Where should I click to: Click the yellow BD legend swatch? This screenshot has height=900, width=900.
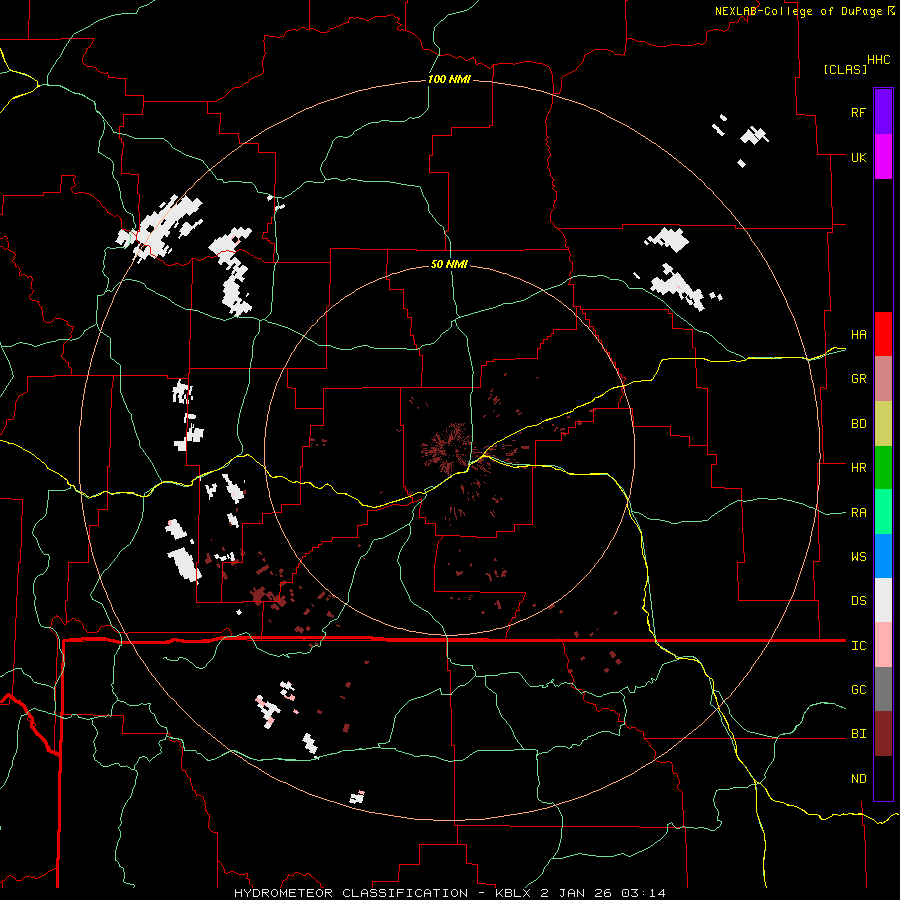pos(883,424)
